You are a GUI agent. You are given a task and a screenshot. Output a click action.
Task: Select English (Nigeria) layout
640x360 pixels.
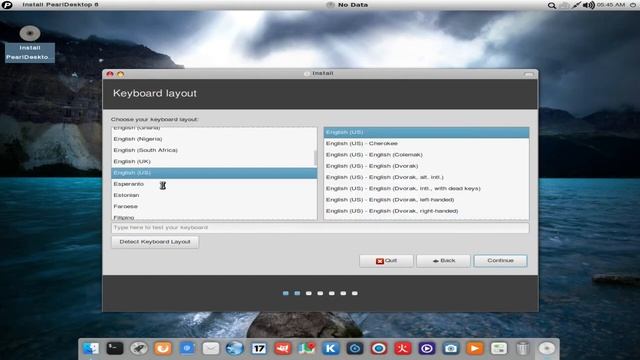click(214, 139)
